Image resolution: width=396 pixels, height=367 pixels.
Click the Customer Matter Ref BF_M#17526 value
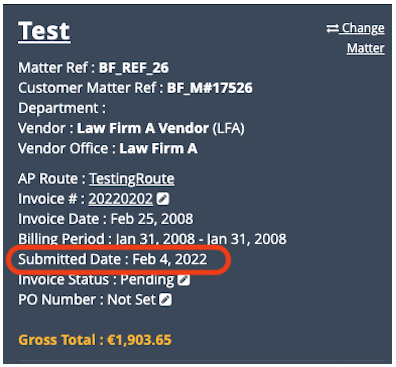click(209, 88)
